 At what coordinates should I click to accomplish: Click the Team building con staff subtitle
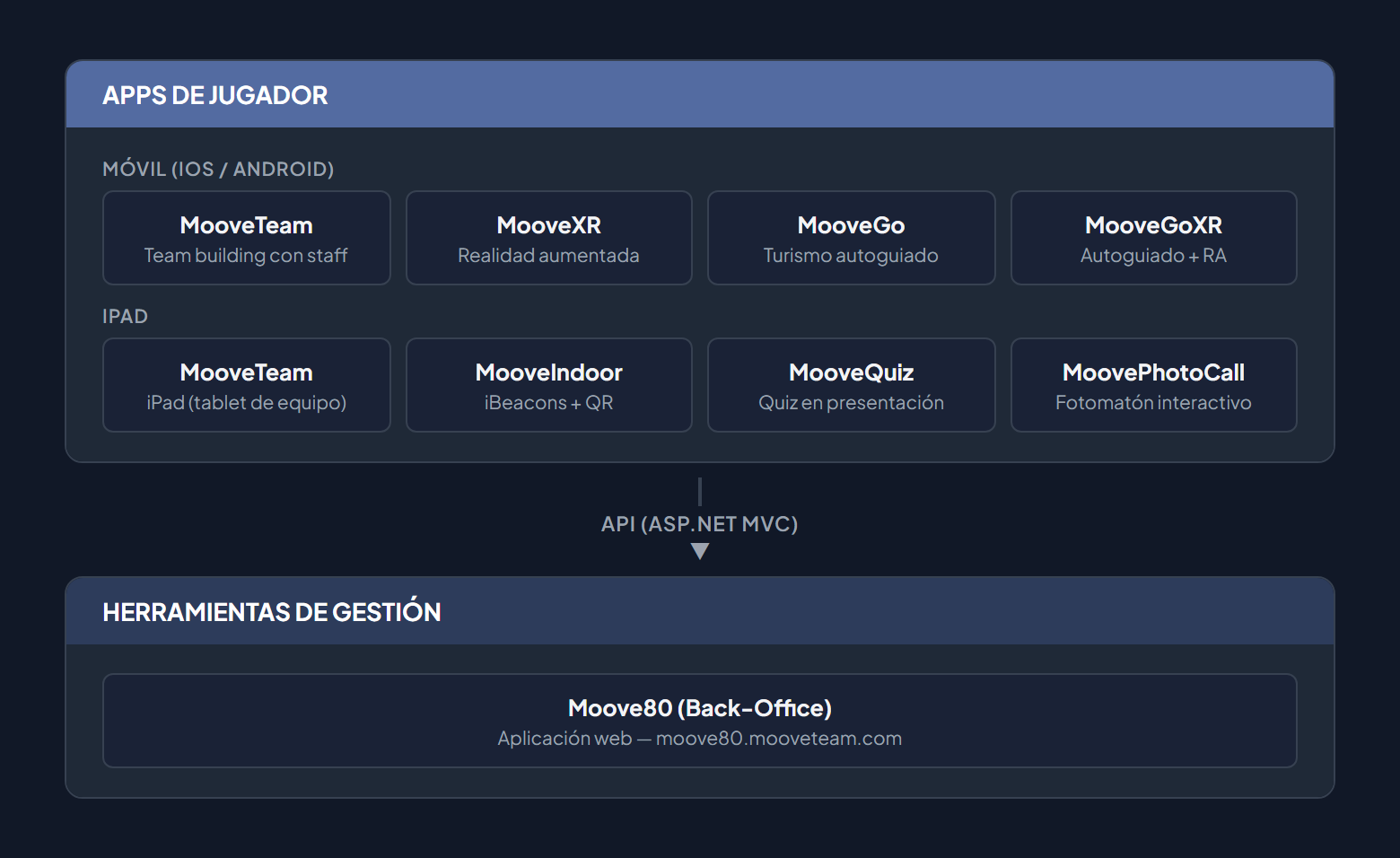[x=246, y=255]
